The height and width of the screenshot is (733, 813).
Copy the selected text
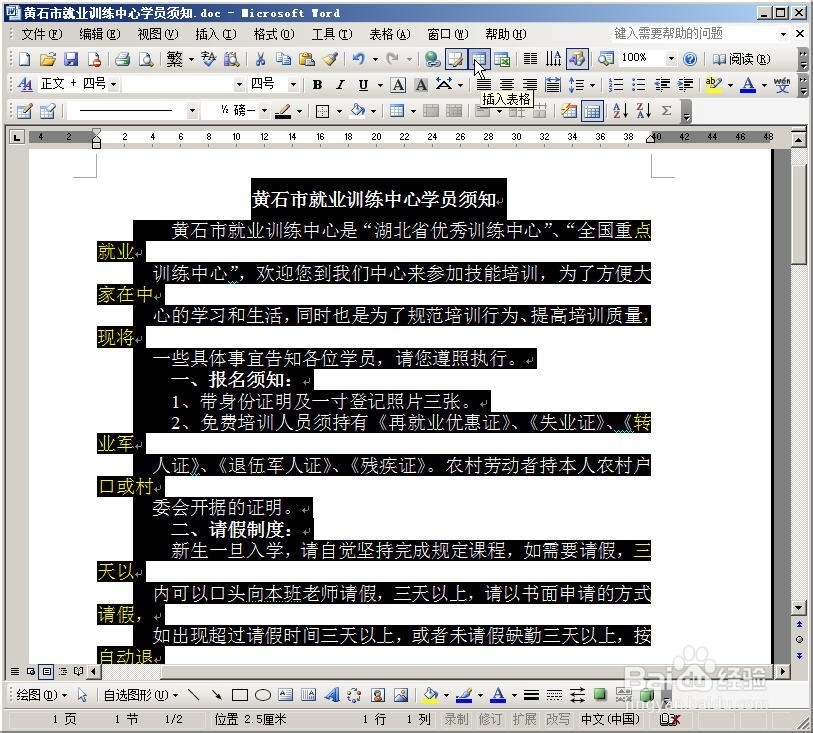click(284, 59)
